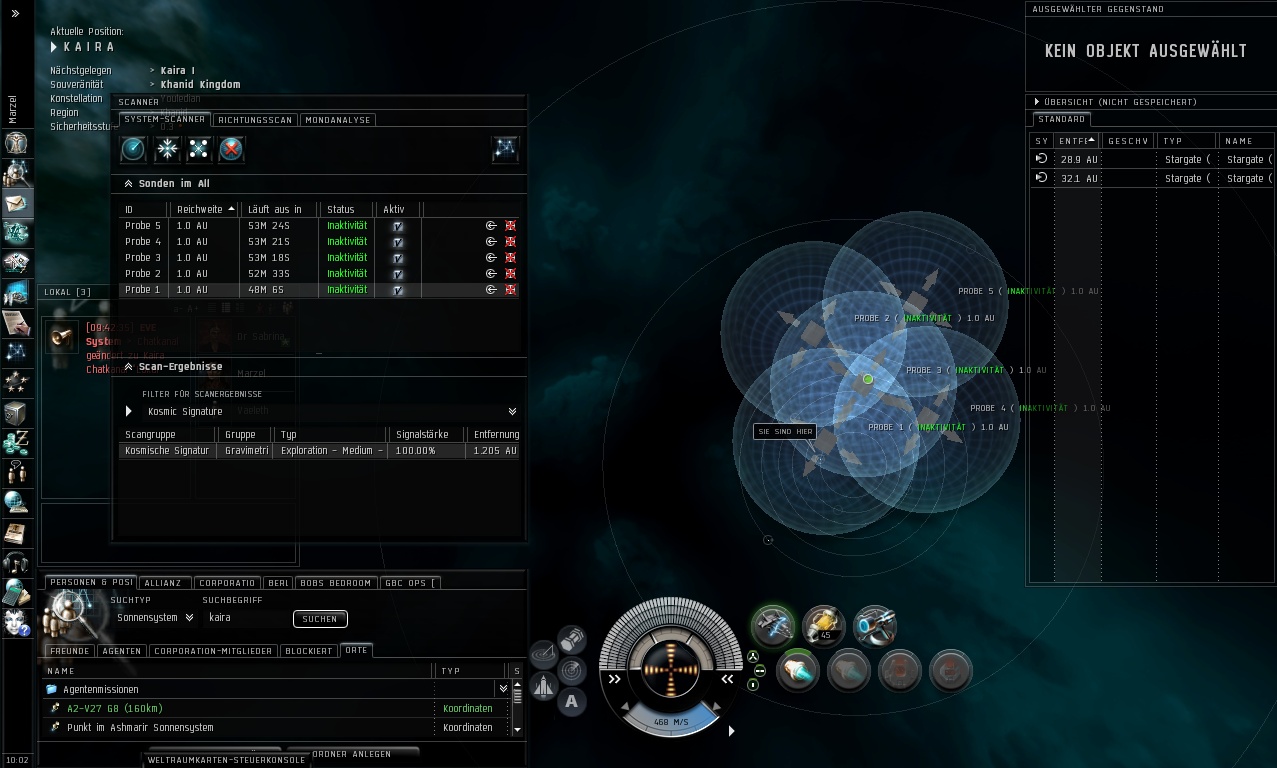Screen dimensions: 1277x768
Task: Open the jukebox headphones icon in sidebar
Action: [x=16, y=562]
